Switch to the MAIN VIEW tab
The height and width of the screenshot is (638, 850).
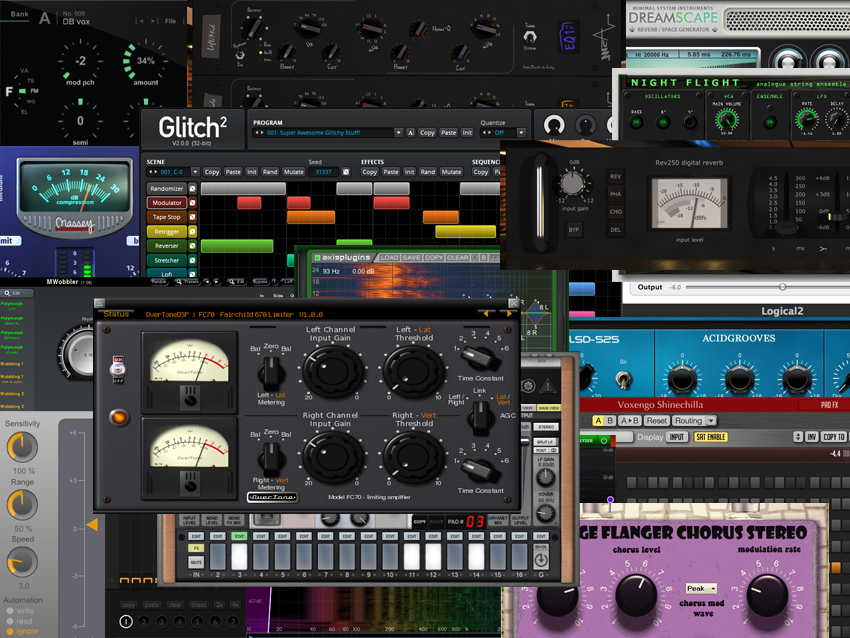tap(549, 408)
